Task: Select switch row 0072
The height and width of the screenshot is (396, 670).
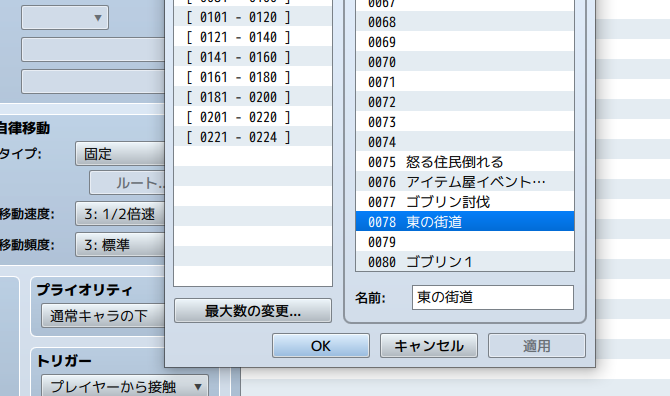Action: pos(464,102)
